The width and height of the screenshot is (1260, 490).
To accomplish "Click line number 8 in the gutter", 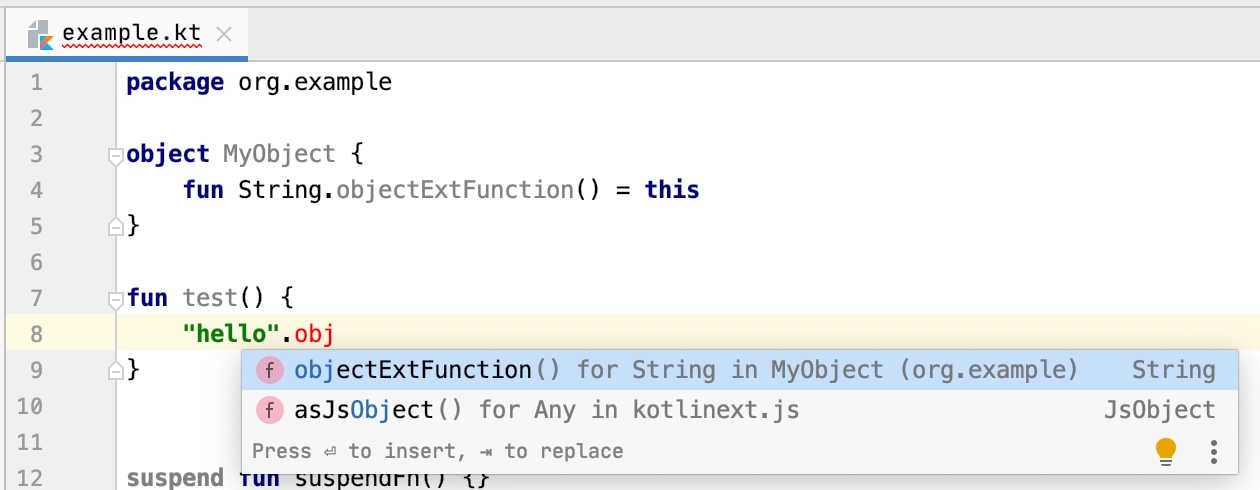I will 37,334.
